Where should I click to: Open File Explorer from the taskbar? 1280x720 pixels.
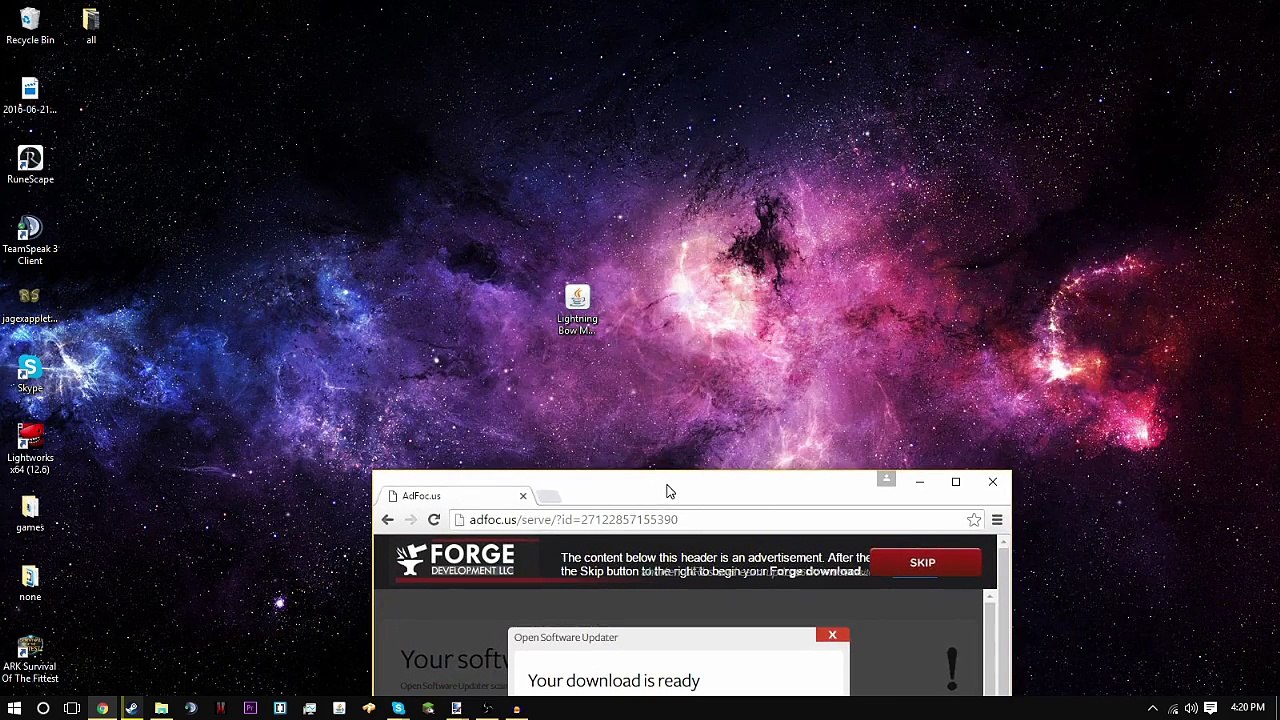161,708
